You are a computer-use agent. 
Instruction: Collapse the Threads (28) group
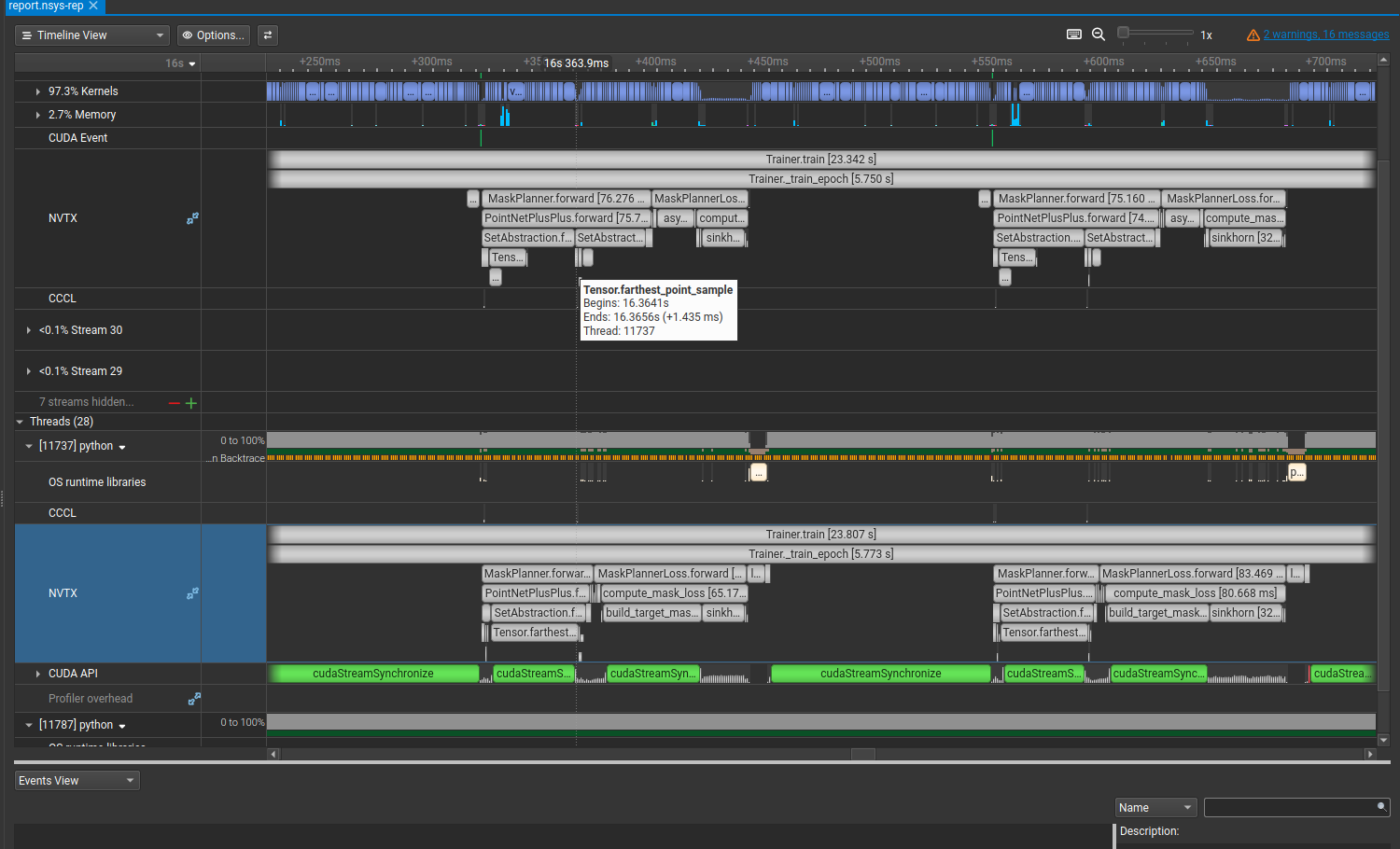20,422
